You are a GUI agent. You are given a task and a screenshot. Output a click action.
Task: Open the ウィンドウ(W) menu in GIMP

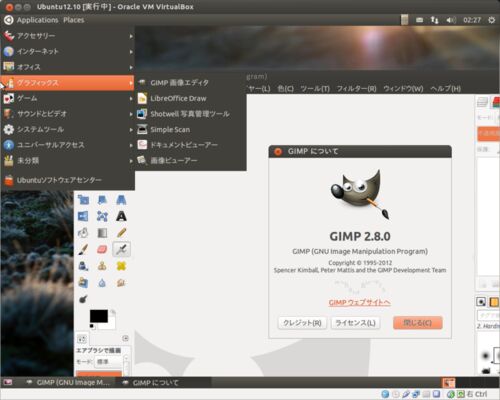point(403,89)
